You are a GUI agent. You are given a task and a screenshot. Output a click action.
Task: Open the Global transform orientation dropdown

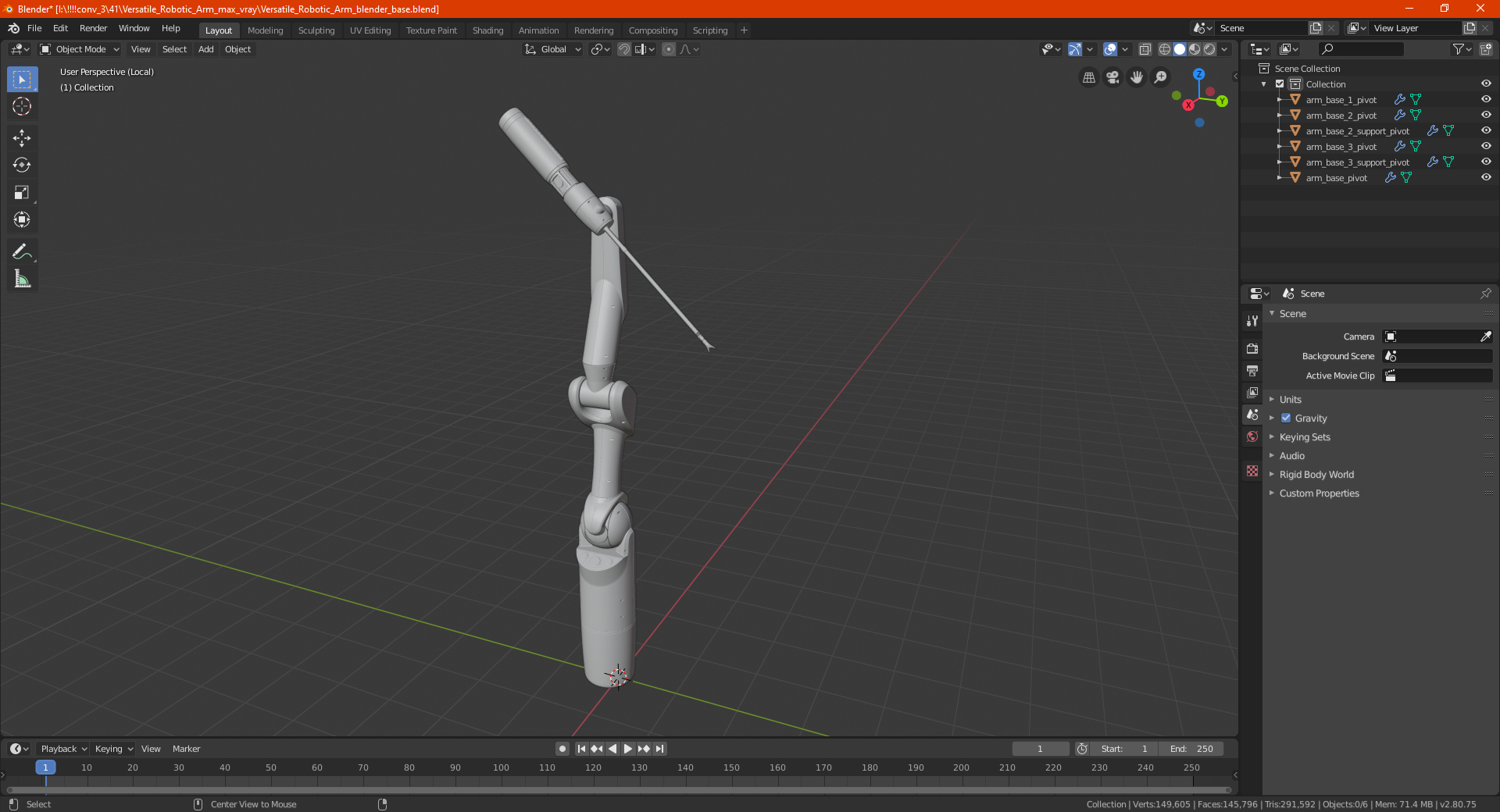point(553,49)
